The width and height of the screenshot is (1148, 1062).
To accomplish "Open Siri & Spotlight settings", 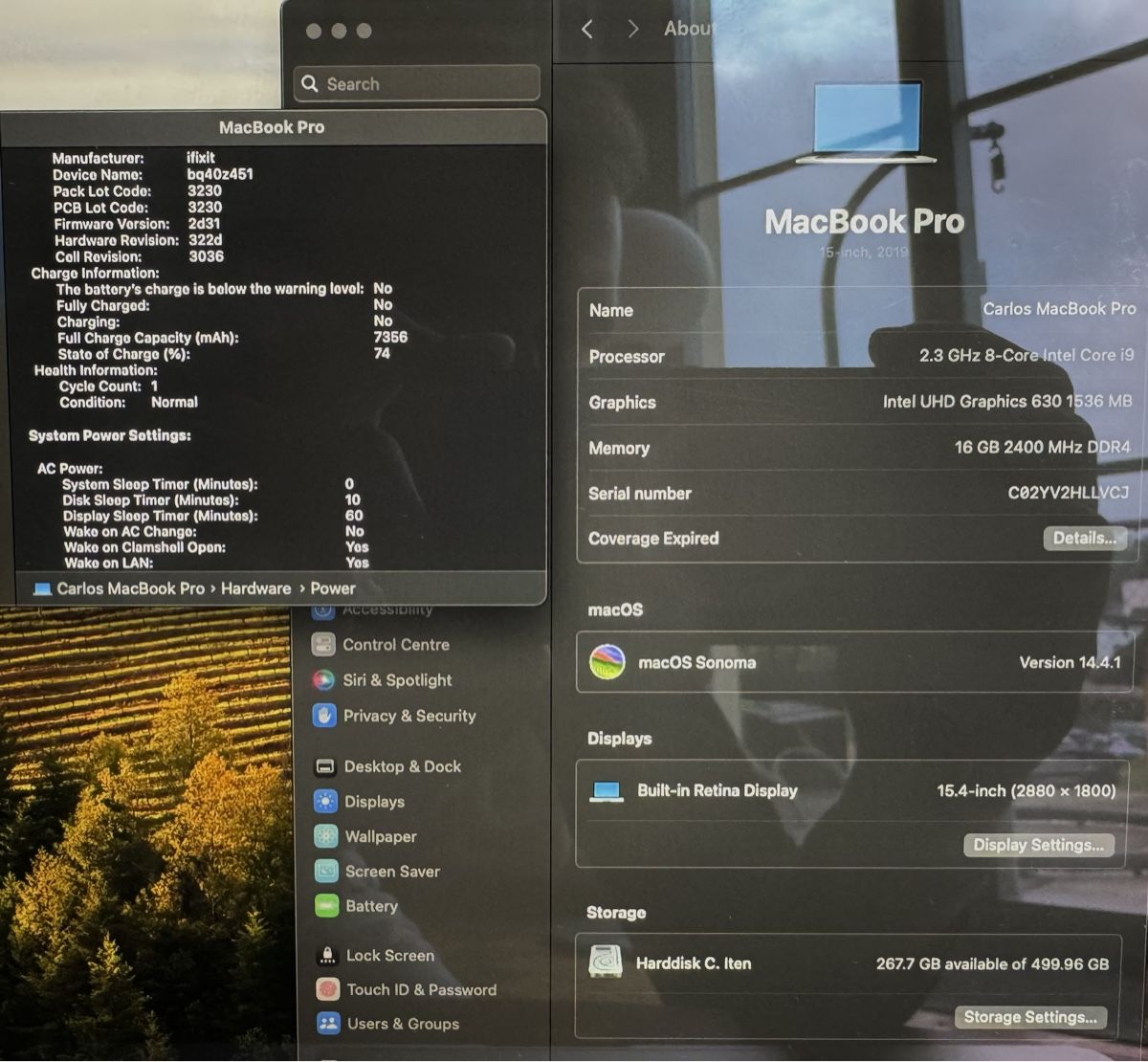I will click(x=383, y=680).
